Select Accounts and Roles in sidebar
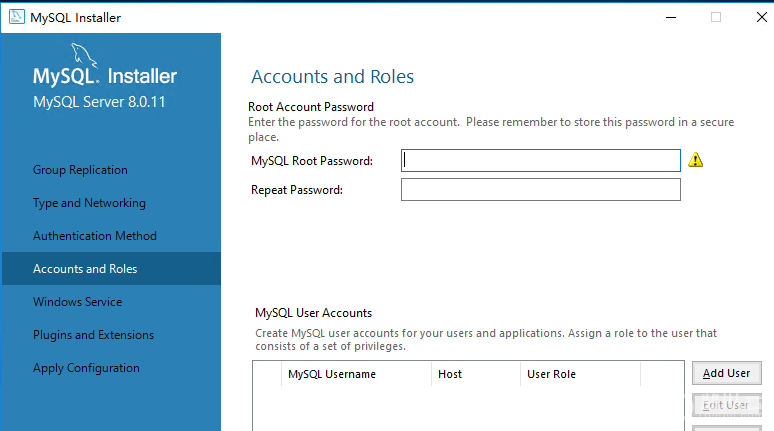Image resolution: width=774 pixels, height=431 pixels. coord(111,269)
